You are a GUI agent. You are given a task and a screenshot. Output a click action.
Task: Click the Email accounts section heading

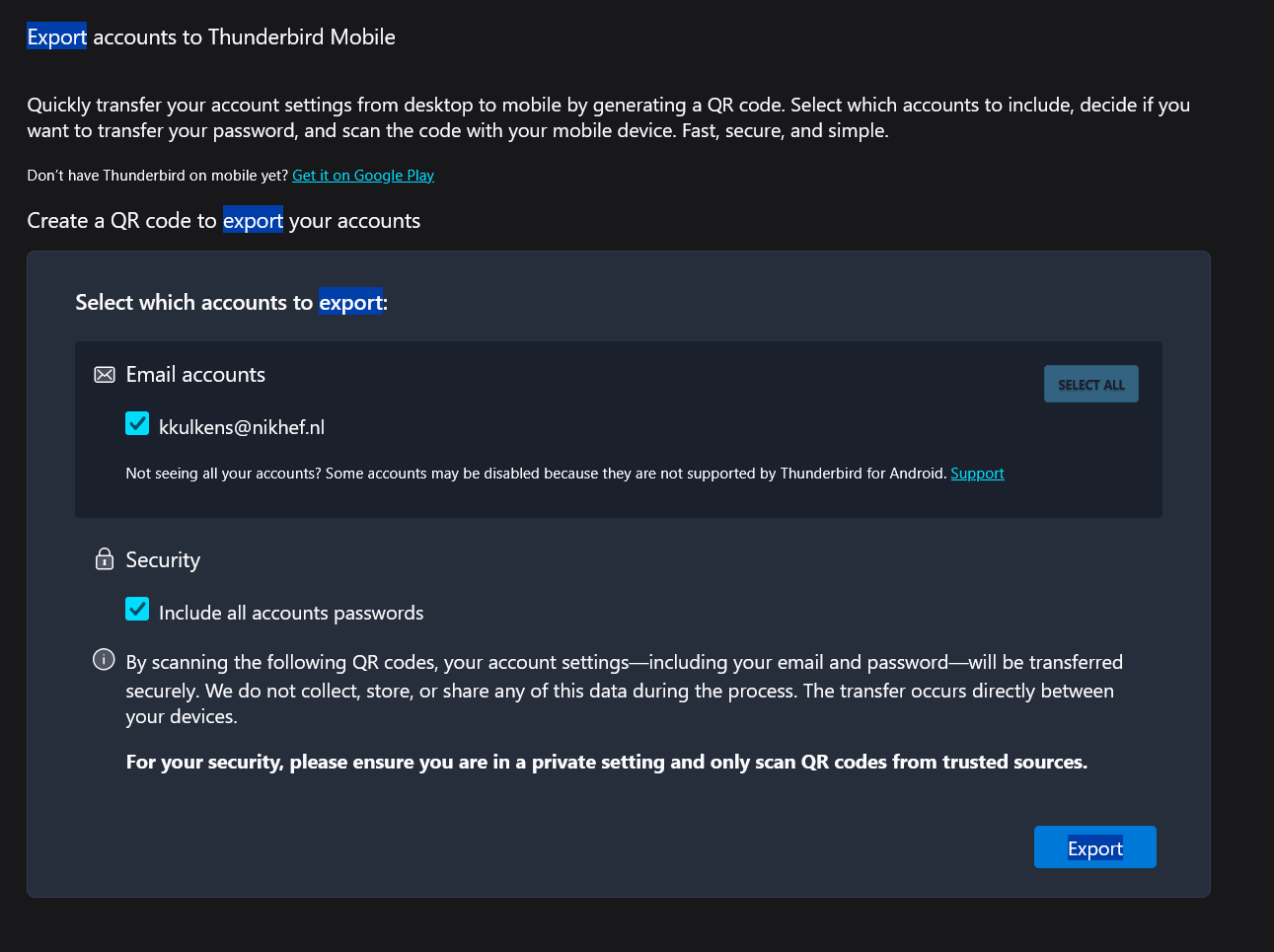(195, 375)
